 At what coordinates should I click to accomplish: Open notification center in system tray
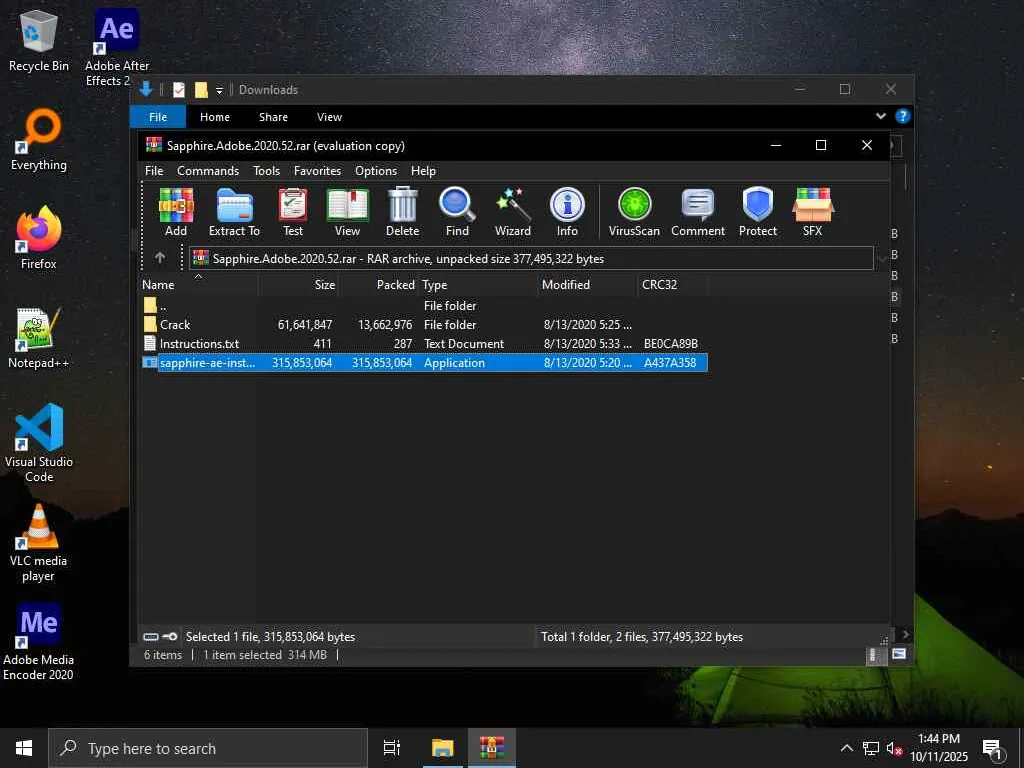[993, 748]
